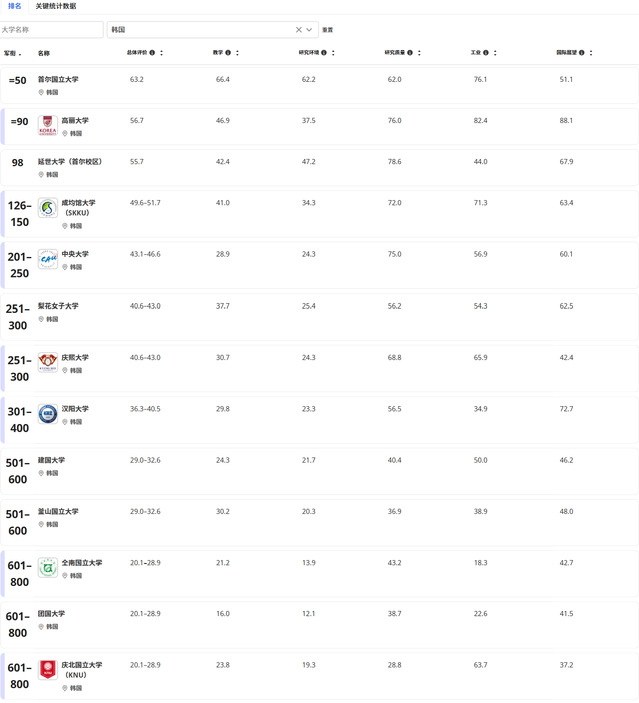Sort by the 国际展望 column arrows
Viewport: 639px width, 703px height.
[592, 53]
